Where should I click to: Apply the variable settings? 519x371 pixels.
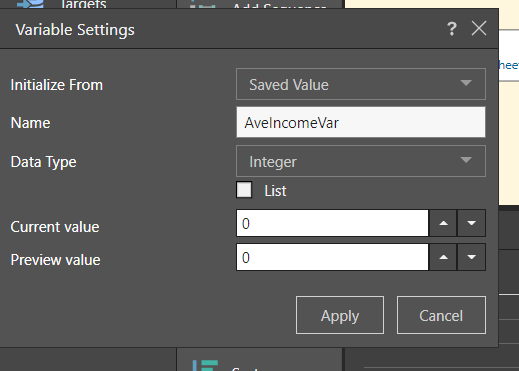340,315
